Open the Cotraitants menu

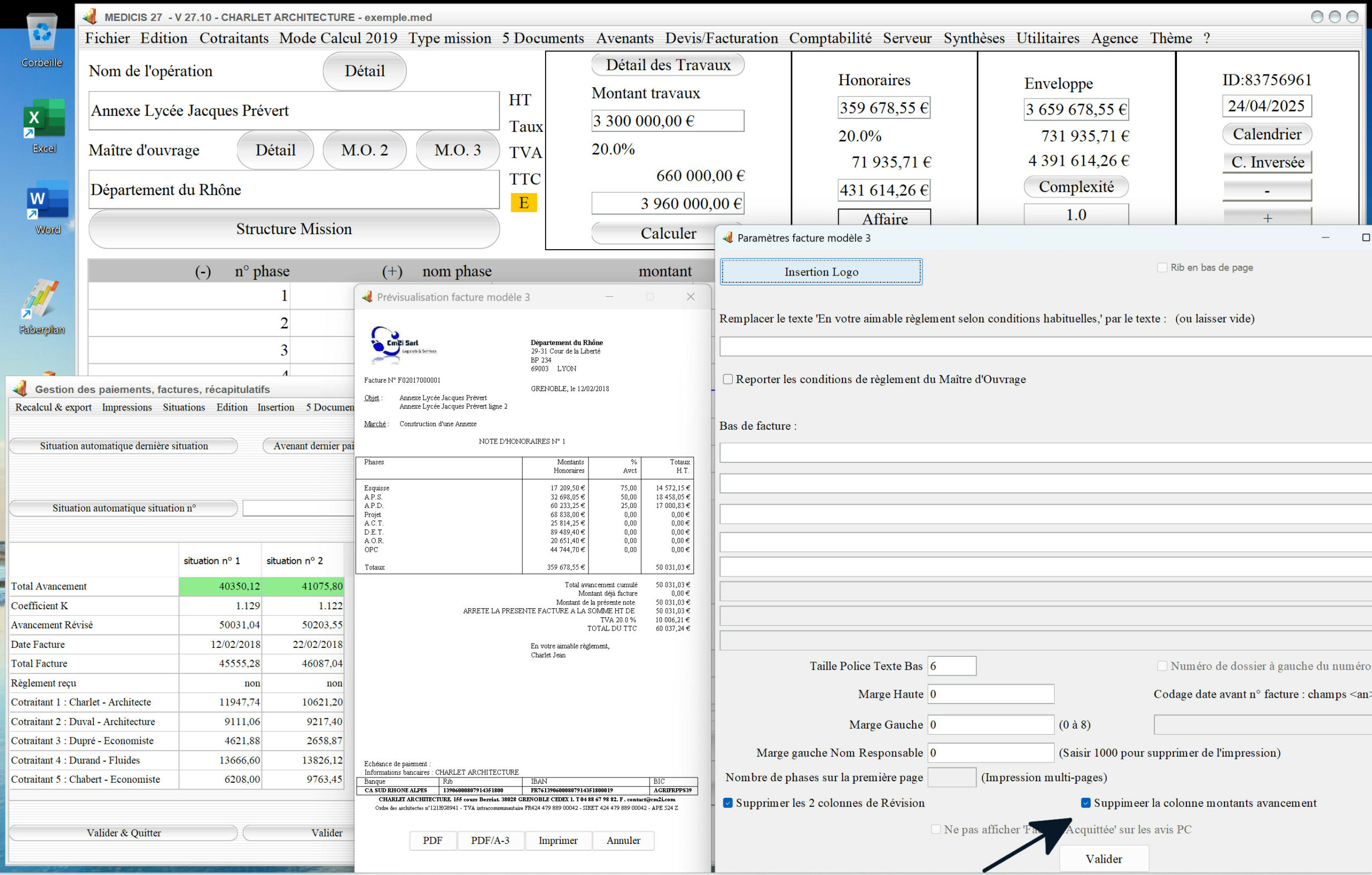[x=234, y=38]
